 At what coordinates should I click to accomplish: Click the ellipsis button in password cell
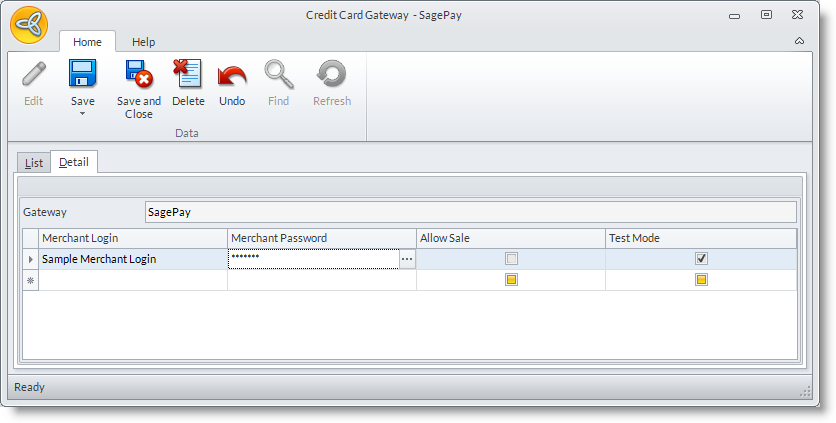point(407,259)
